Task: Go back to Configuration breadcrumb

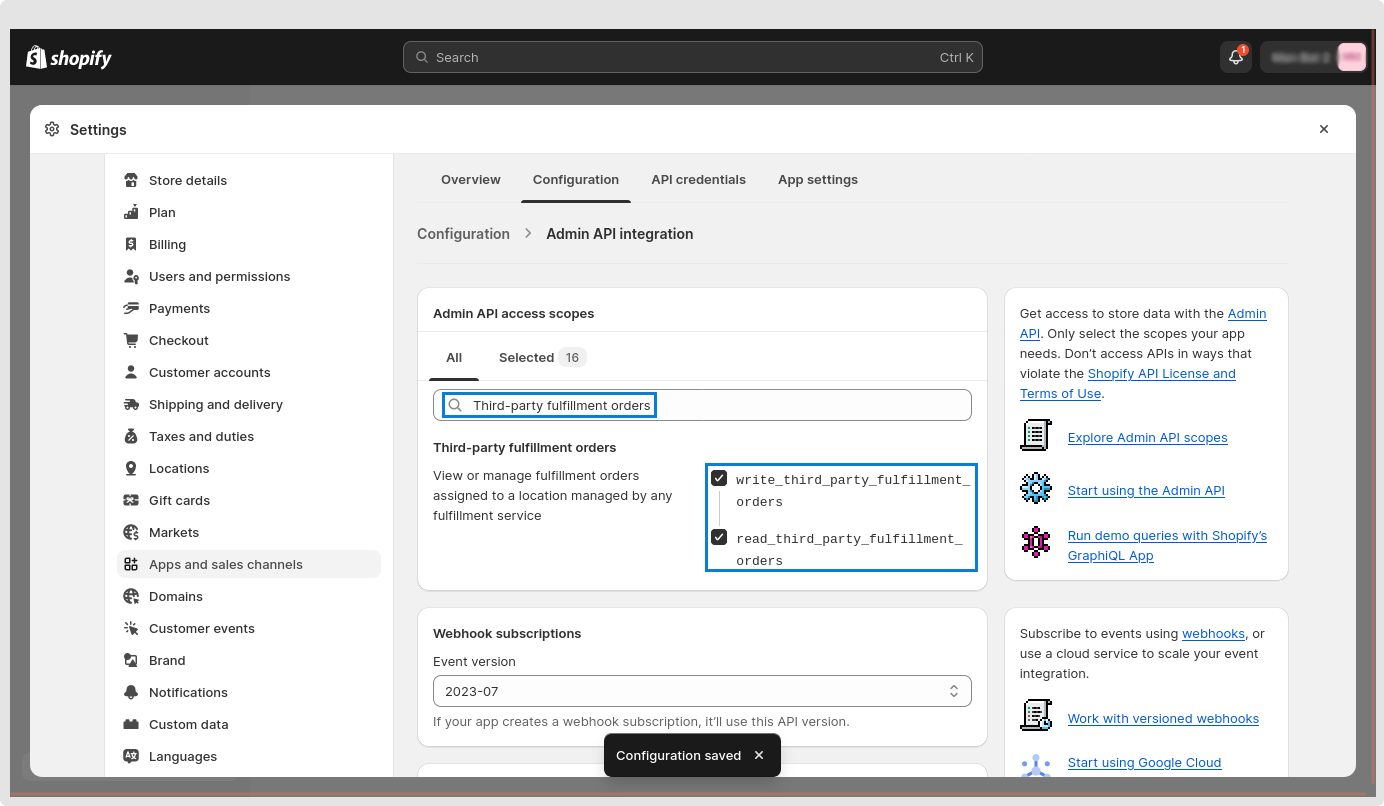Action: (463, 234)
